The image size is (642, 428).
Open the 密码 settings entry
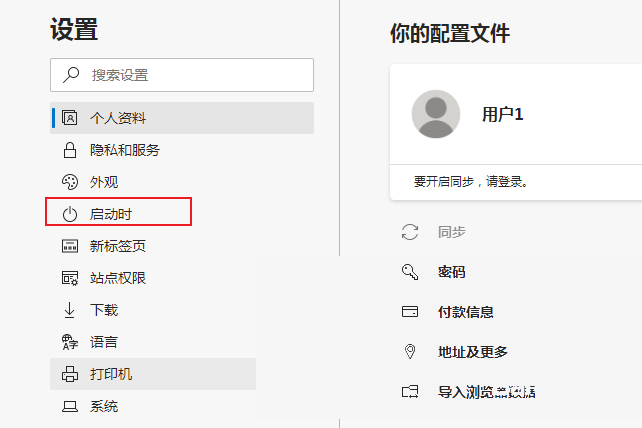coord(452,272)
